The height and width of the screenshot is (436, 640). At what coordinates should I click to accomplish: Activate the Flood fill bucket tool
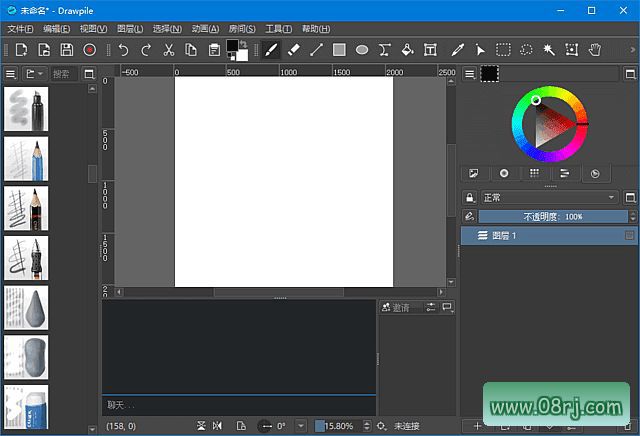407,49
